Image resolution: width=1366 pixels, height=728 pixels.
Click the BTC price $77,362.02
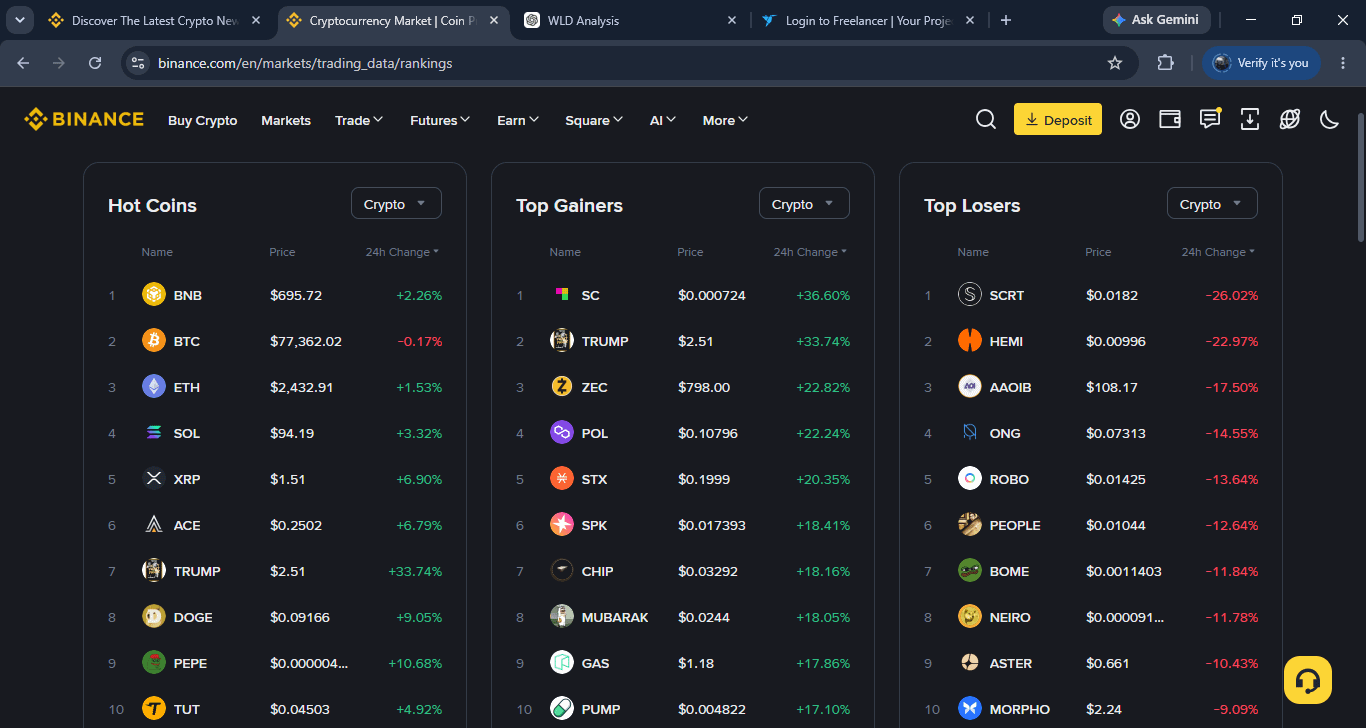pyautogui.click(x=306, y=341)
